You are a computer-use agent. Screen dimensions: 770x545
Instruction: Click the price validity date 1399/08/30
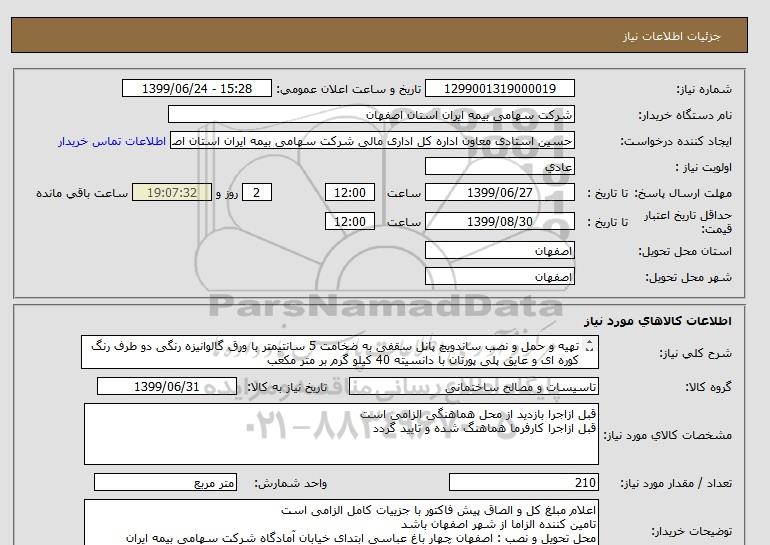coord(499,221)
